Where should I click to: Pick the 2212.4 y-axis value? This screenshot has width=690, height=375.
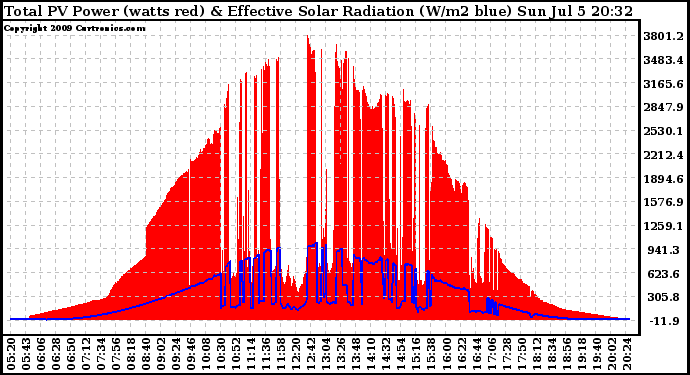coord(663,155)
